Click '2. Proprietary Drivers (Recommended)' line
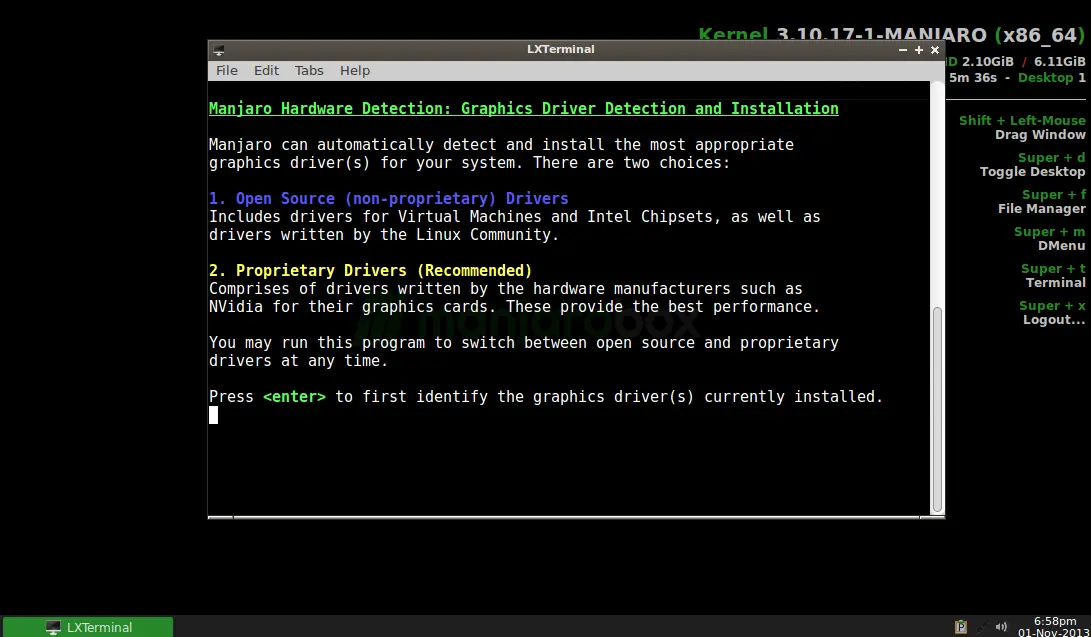The width and height of the screenshot is (1091, 637). click(370, 271)
